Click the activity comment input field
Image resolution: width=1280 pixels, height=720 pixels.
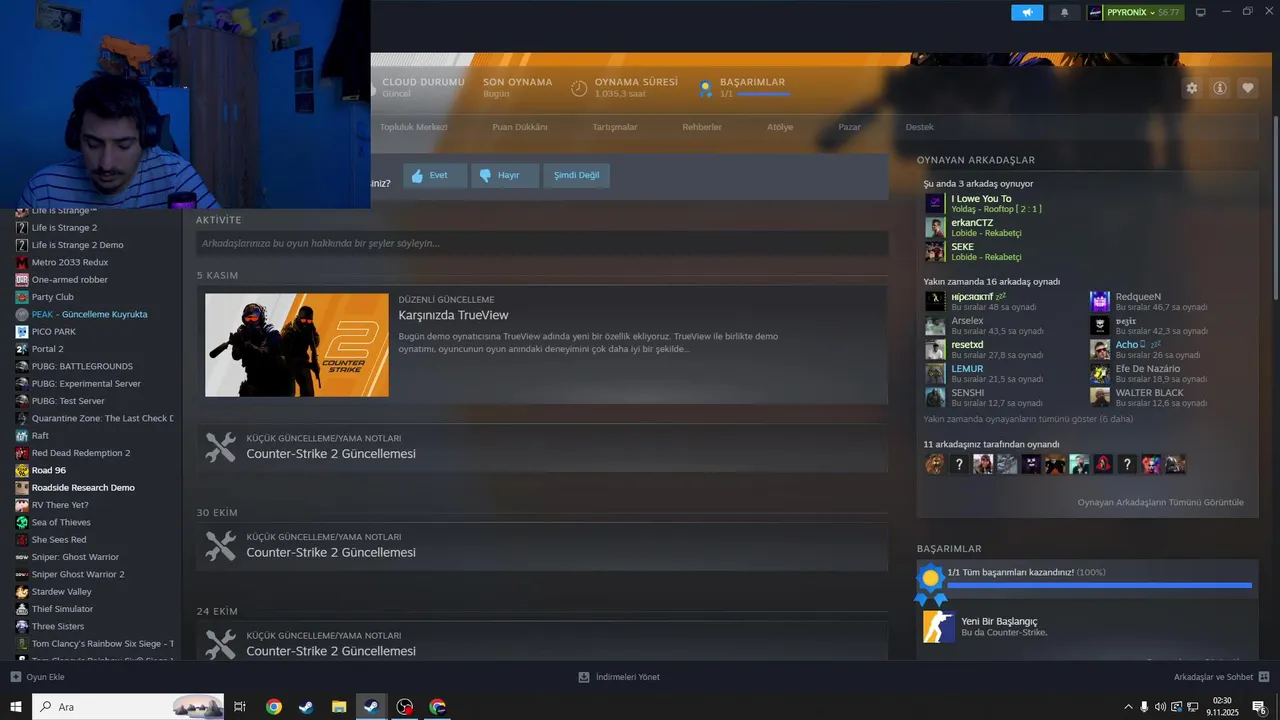click(x=542, y=243)
